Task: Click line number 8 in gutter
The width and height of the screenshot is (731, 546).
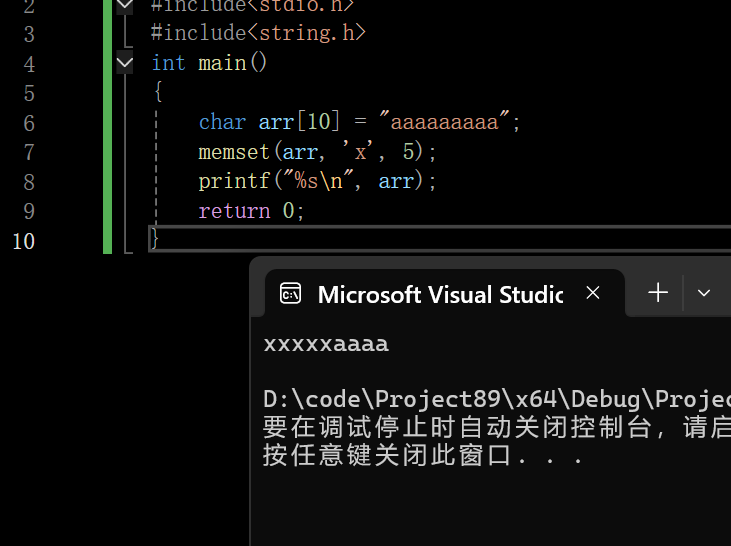Action: click(29, 182)
